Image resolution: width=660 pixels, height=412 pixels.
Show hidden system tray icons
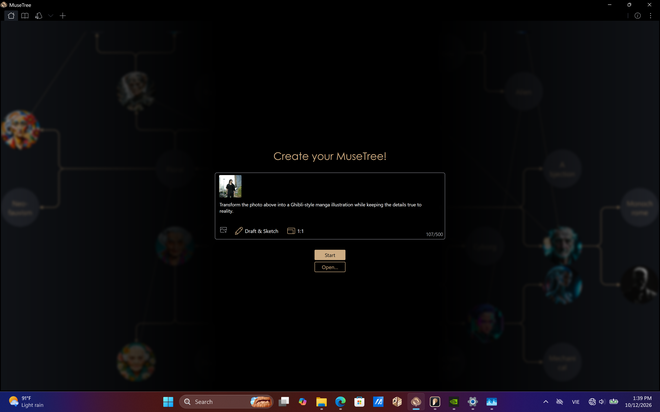[546, 401]
